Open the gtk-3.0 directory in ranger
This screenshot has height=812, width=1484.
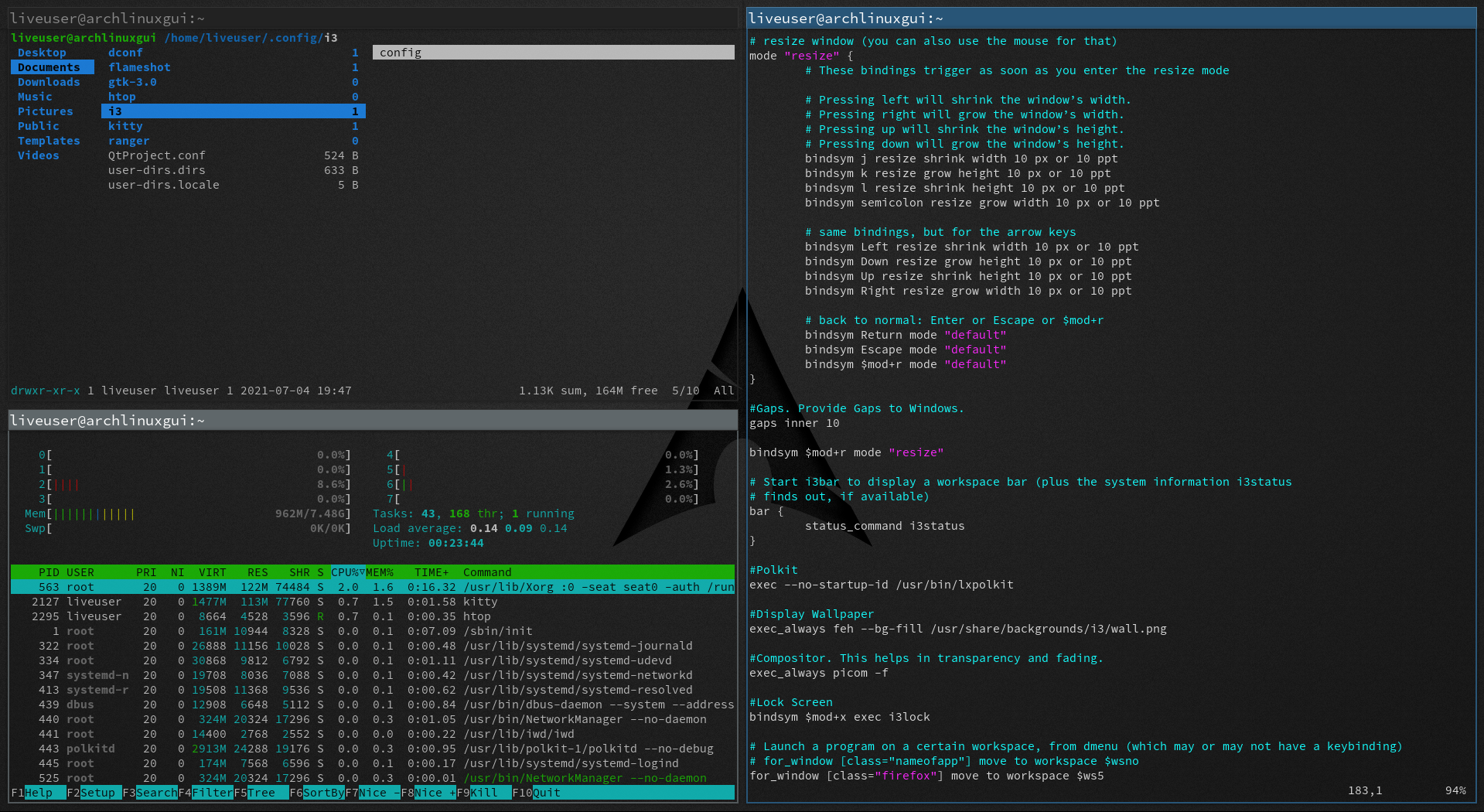(233, 82)
